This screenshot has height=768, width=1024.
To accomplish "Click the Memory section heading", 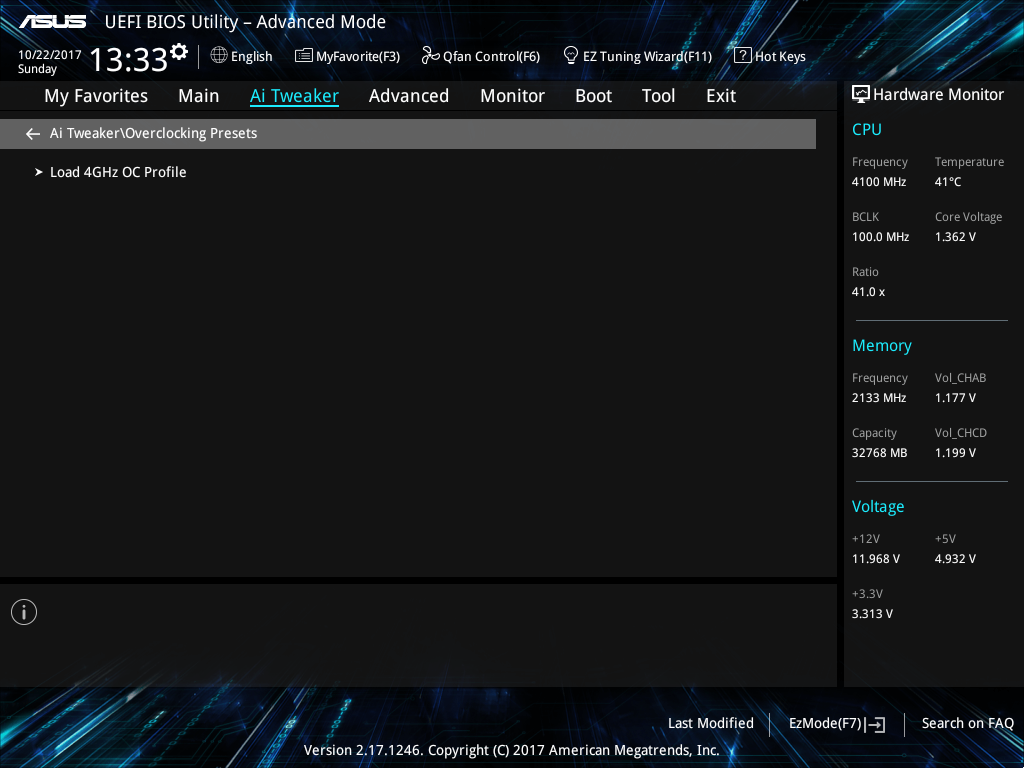I will (x=882, y=345).
